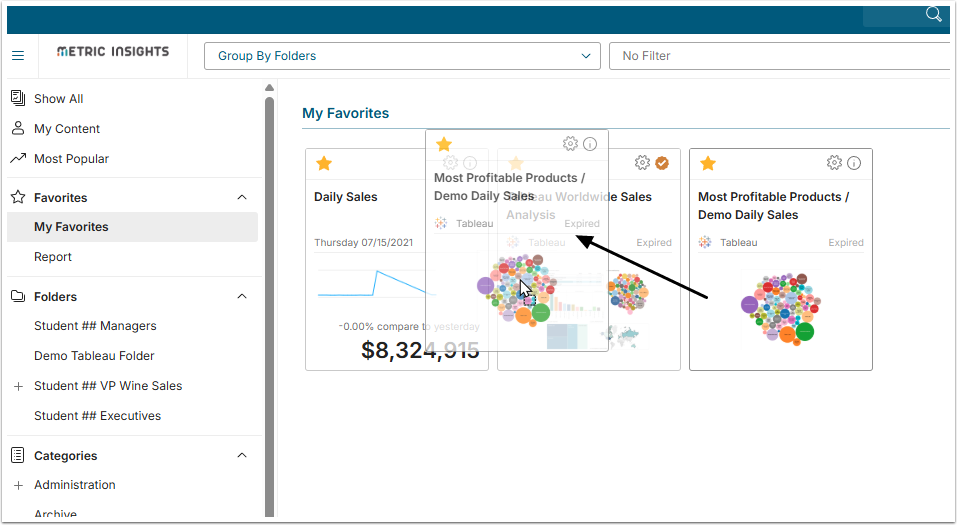
Task: Click the sidebar vertical scrollbar
Action: (269, 300)
